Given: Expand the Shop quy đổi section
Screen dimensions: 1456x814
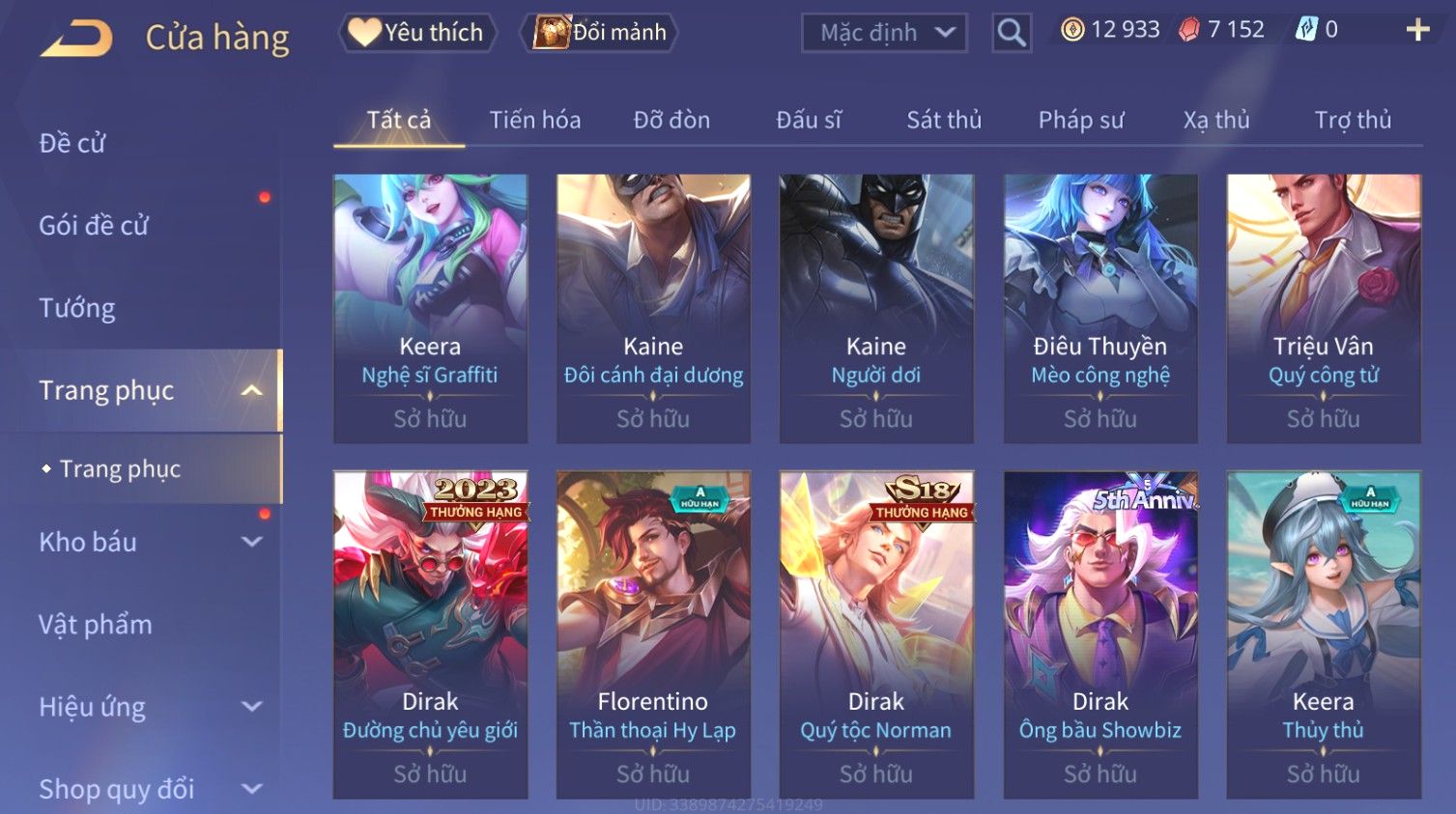Looking at the screenshot, I should coord(251,789).
